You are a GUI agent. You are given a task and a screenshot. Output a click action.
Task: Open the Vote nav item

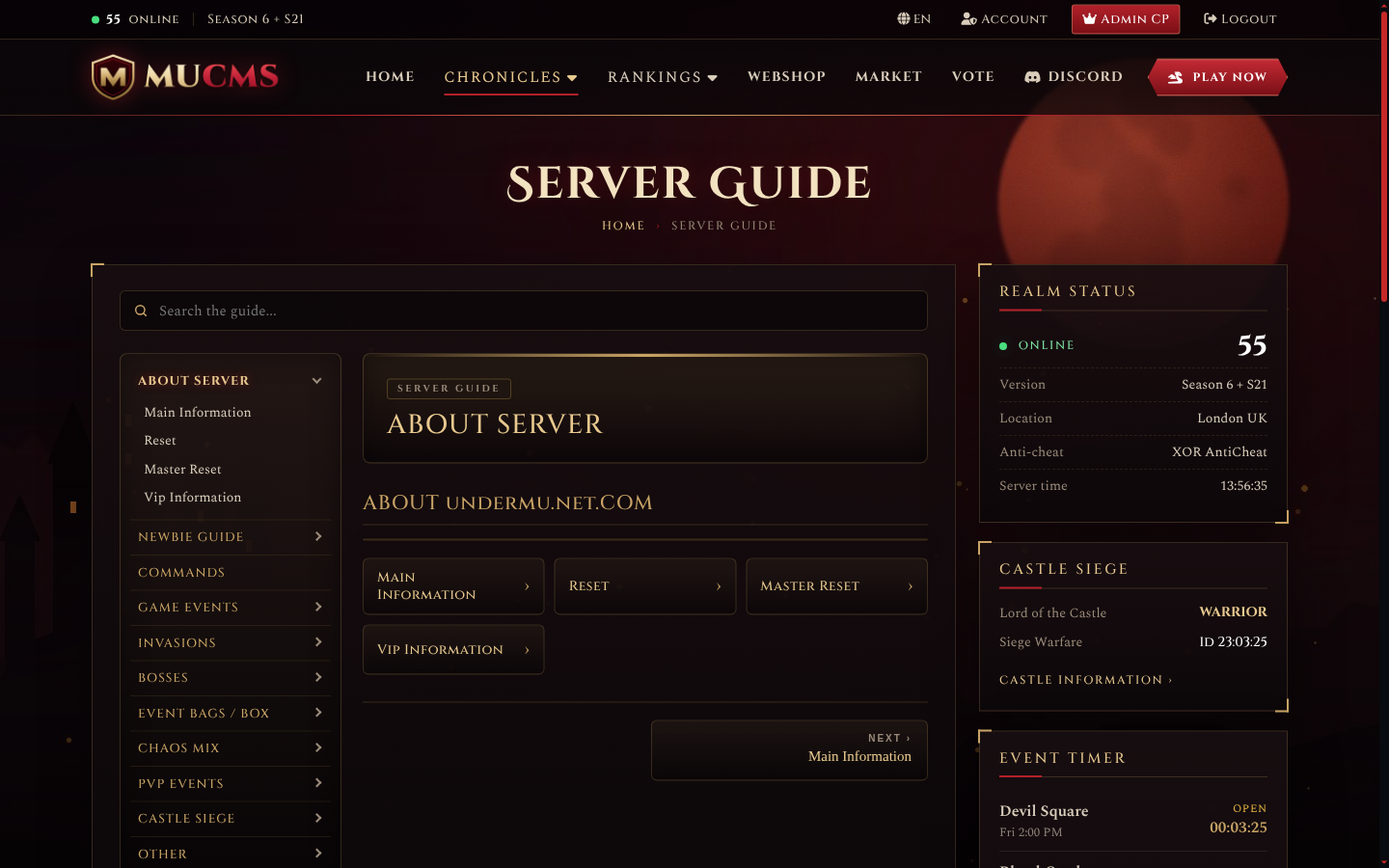click(x=972, y=77)
